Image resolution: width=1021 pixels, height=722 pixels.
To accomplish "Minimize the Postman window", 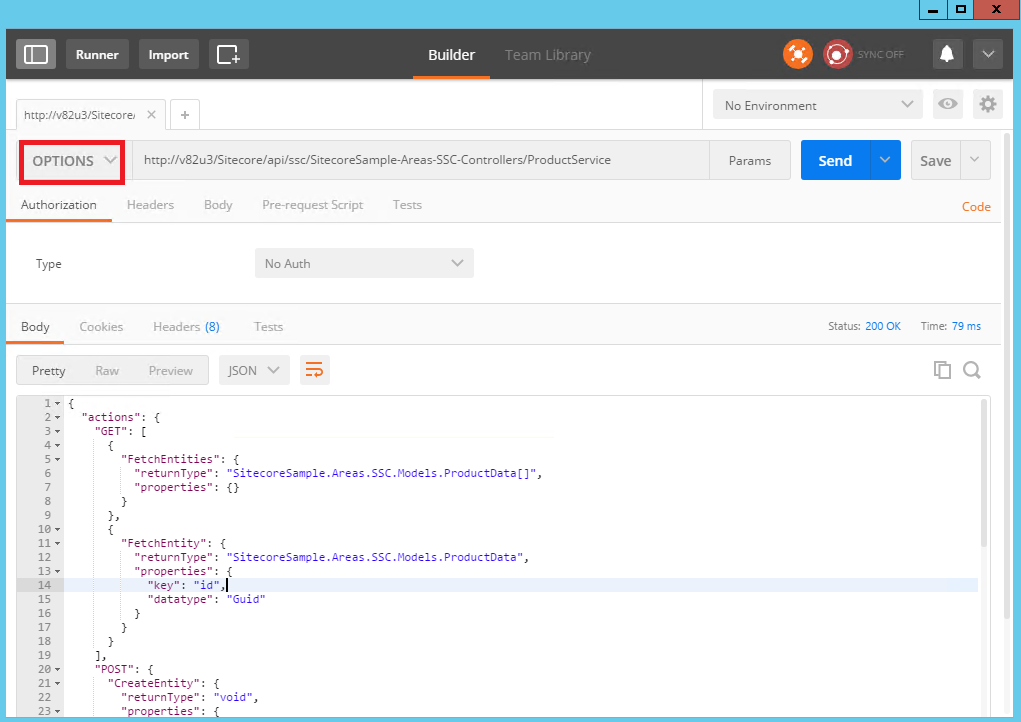I will (x=933, y=9).
